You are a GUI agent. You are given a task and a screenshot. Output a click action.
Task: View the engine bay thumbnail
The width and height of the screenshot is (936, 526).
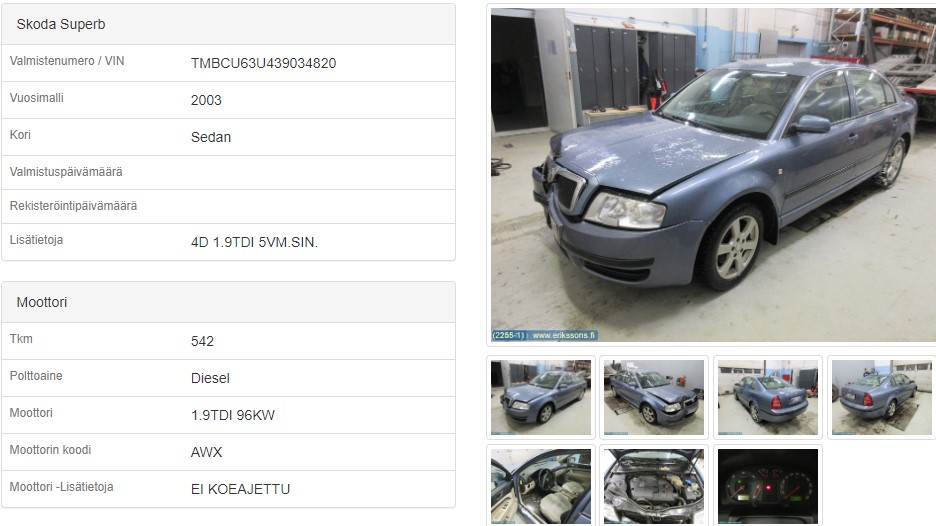pos(654,487)
